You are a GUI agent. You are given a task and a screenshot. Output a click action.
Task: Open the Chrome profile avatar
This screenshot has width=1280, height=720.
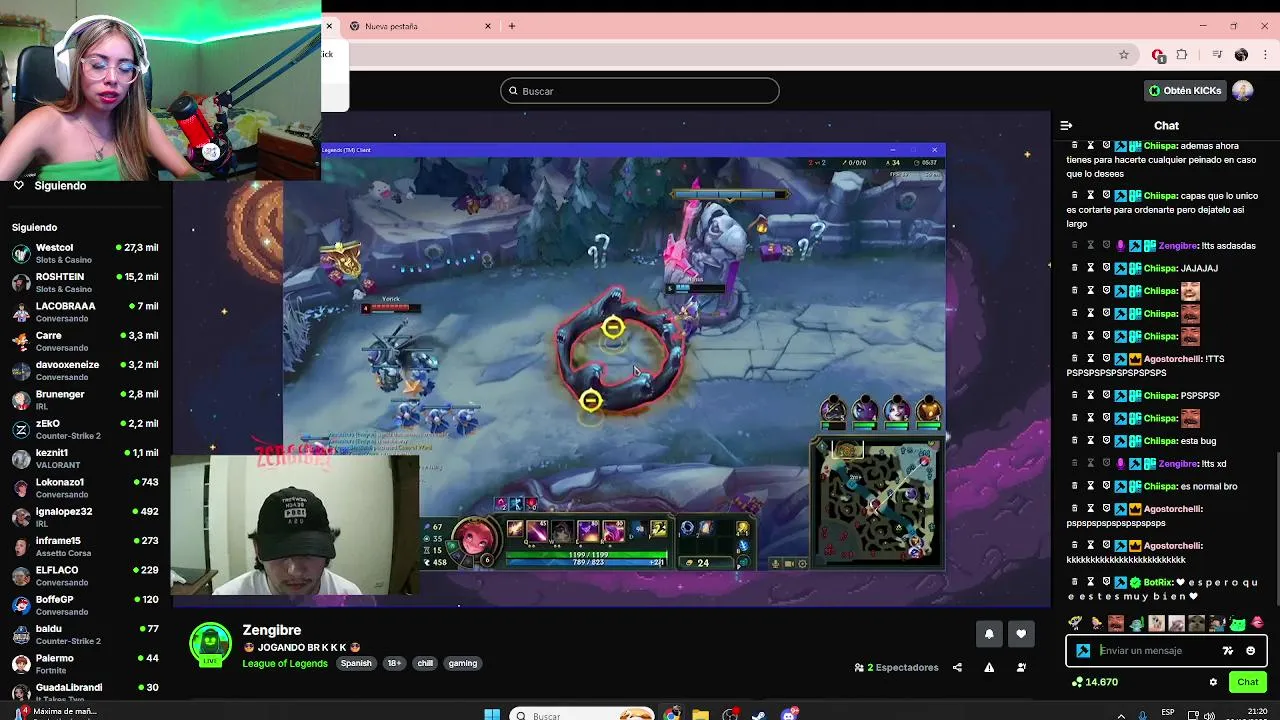pyautogui.click(x=1241, y=55)
